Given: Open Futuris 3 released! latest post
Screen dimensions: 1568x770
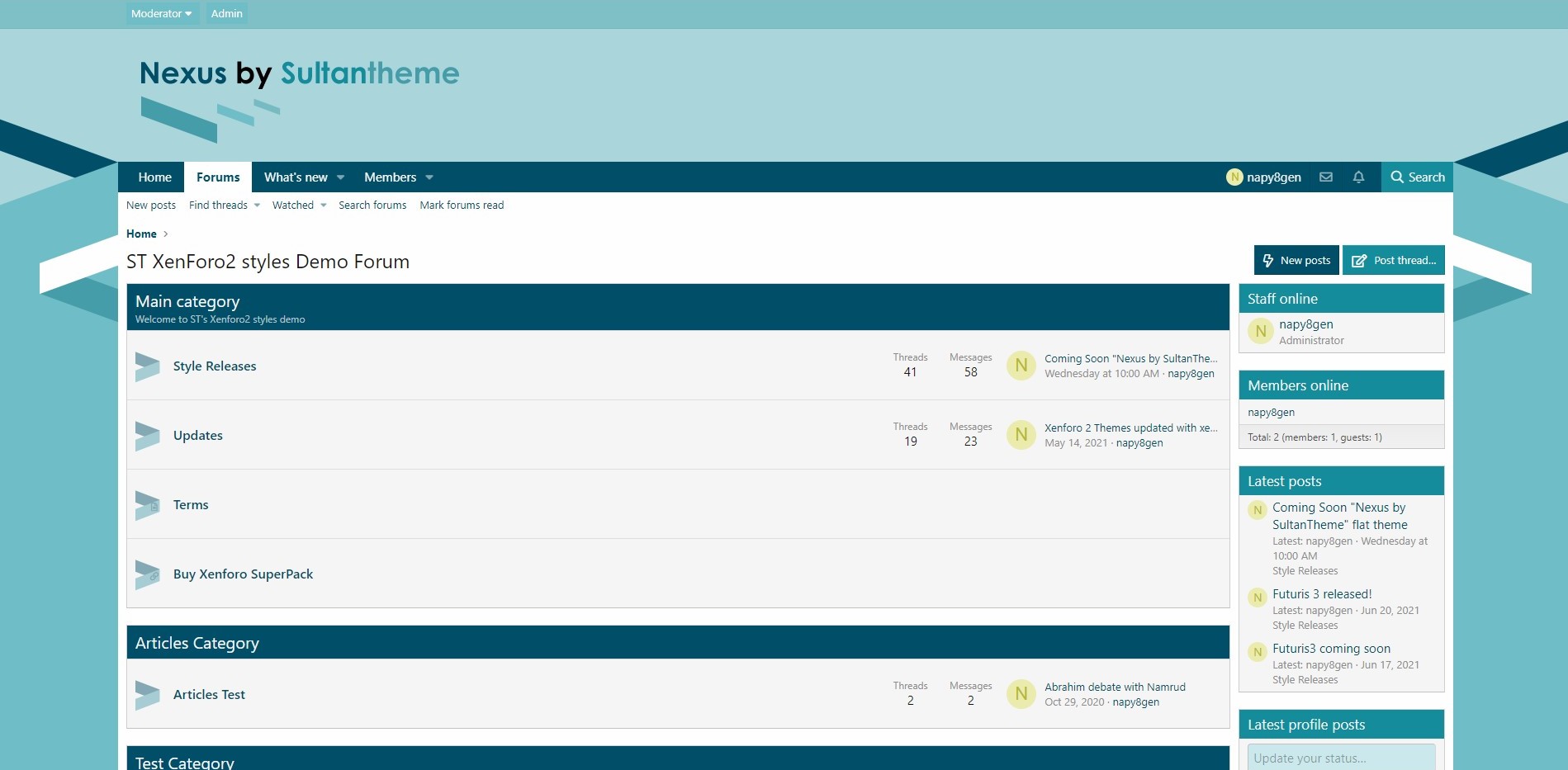Looking at the screenshot, I should pos(1322,594).
